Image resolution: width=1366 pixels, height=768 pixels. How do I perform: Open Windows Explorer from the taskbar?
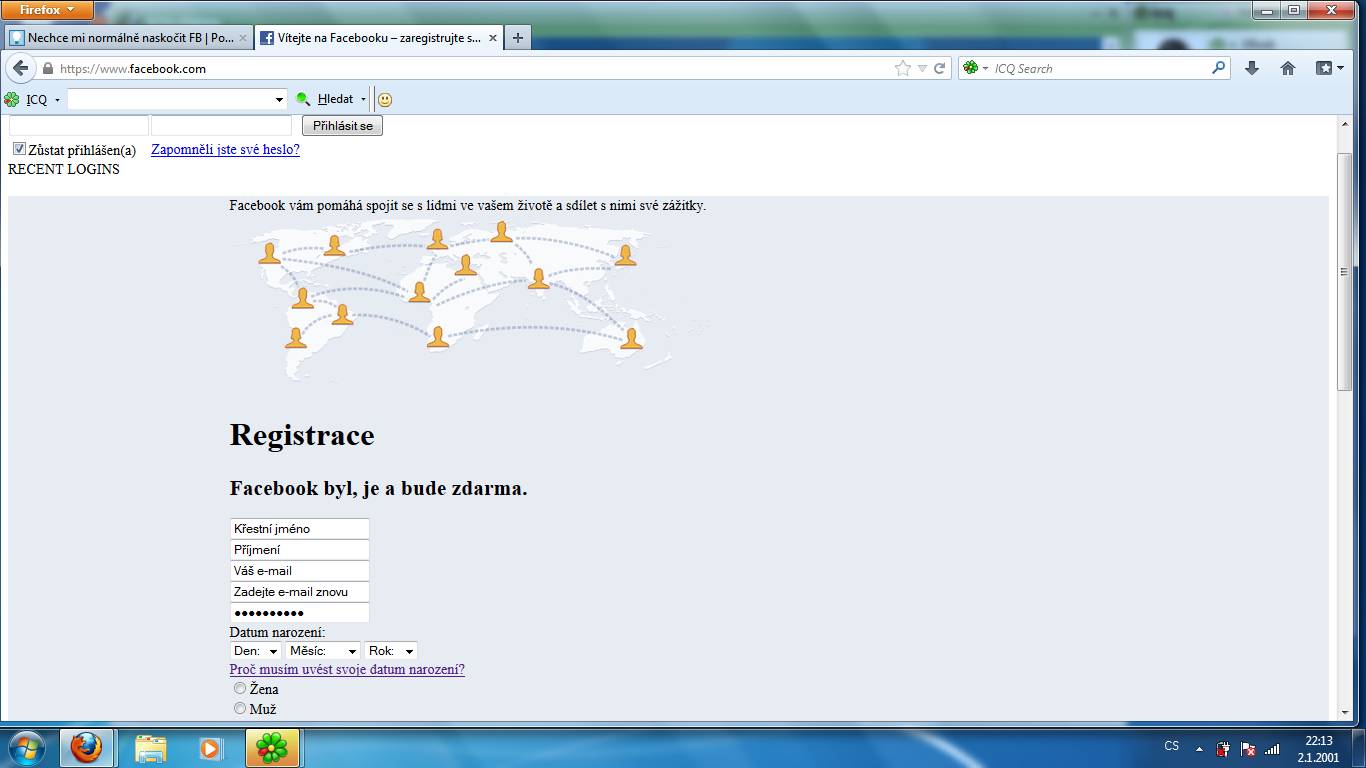pos(150,748)
